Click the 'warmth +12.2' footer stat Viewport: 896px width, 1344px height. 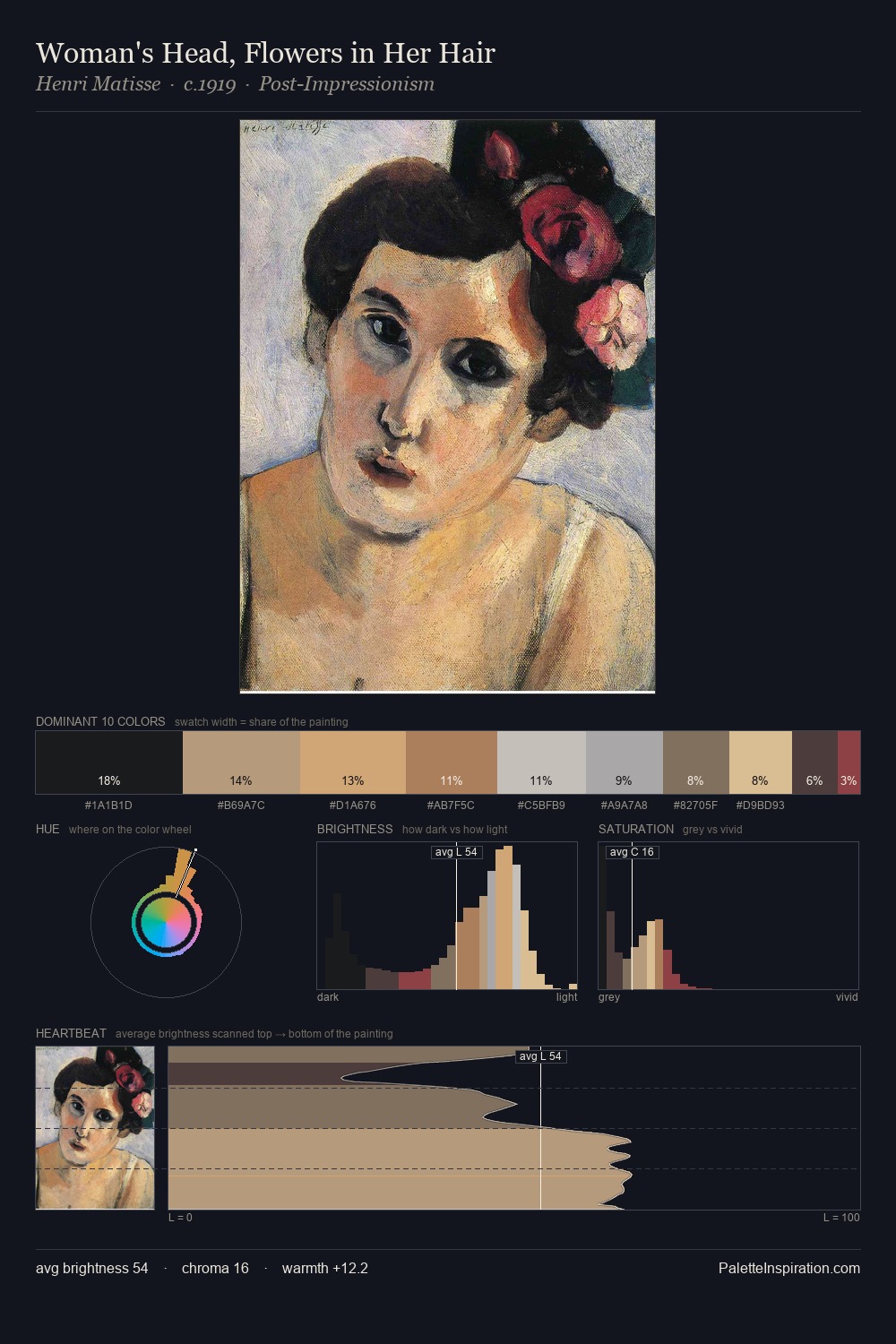click(325, 1268)
